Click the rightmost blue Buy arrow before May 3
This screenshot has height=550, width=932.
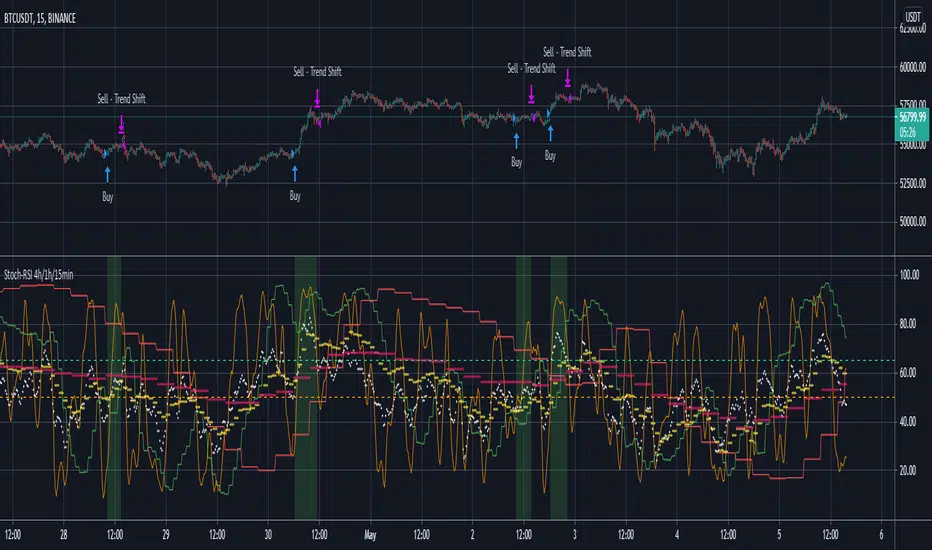click(x=550, y=133)
